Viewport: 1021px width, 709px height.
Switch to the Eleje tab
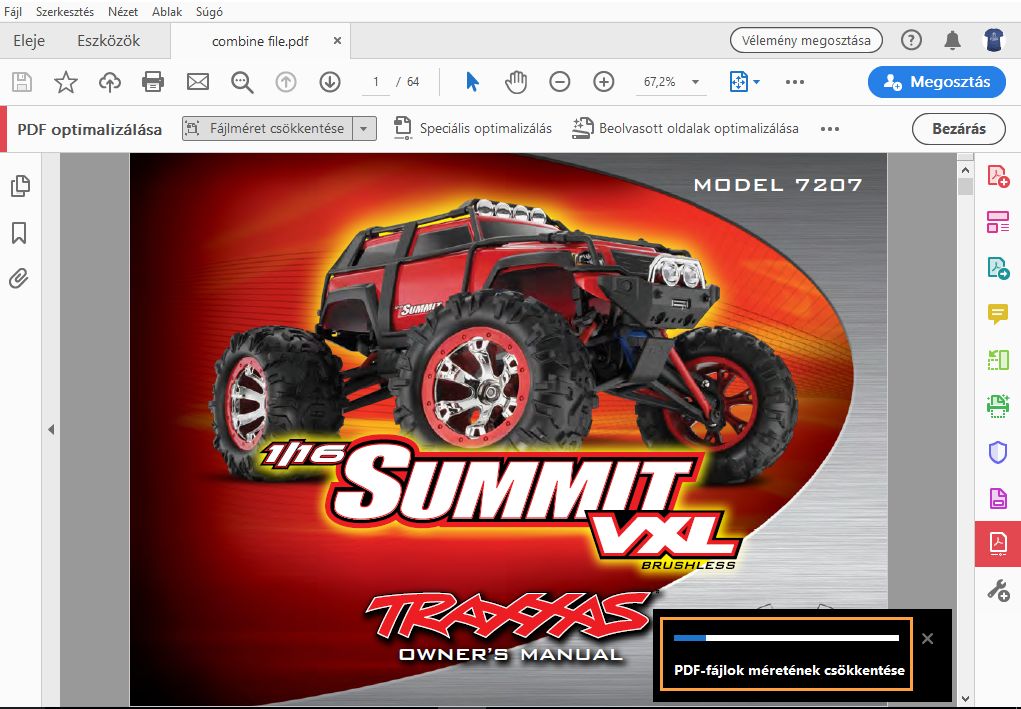[29, 40]
